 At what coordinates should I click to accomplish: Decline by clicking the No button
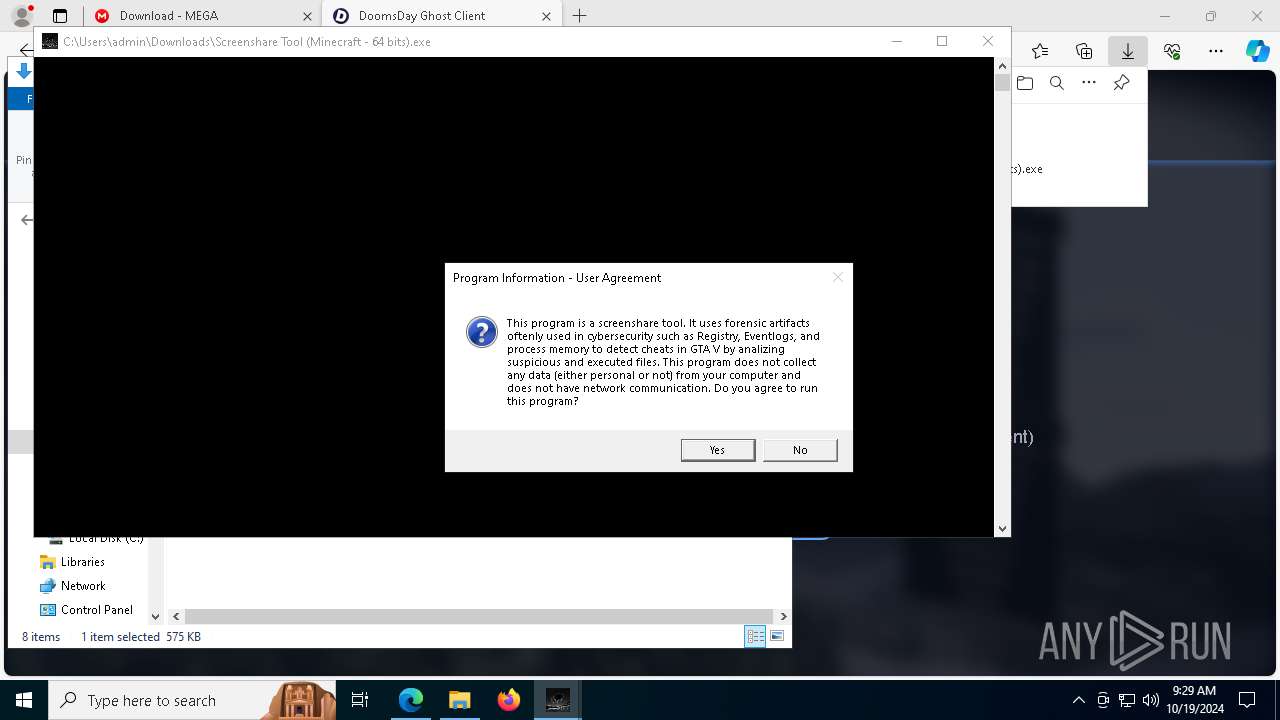(800, 450)
